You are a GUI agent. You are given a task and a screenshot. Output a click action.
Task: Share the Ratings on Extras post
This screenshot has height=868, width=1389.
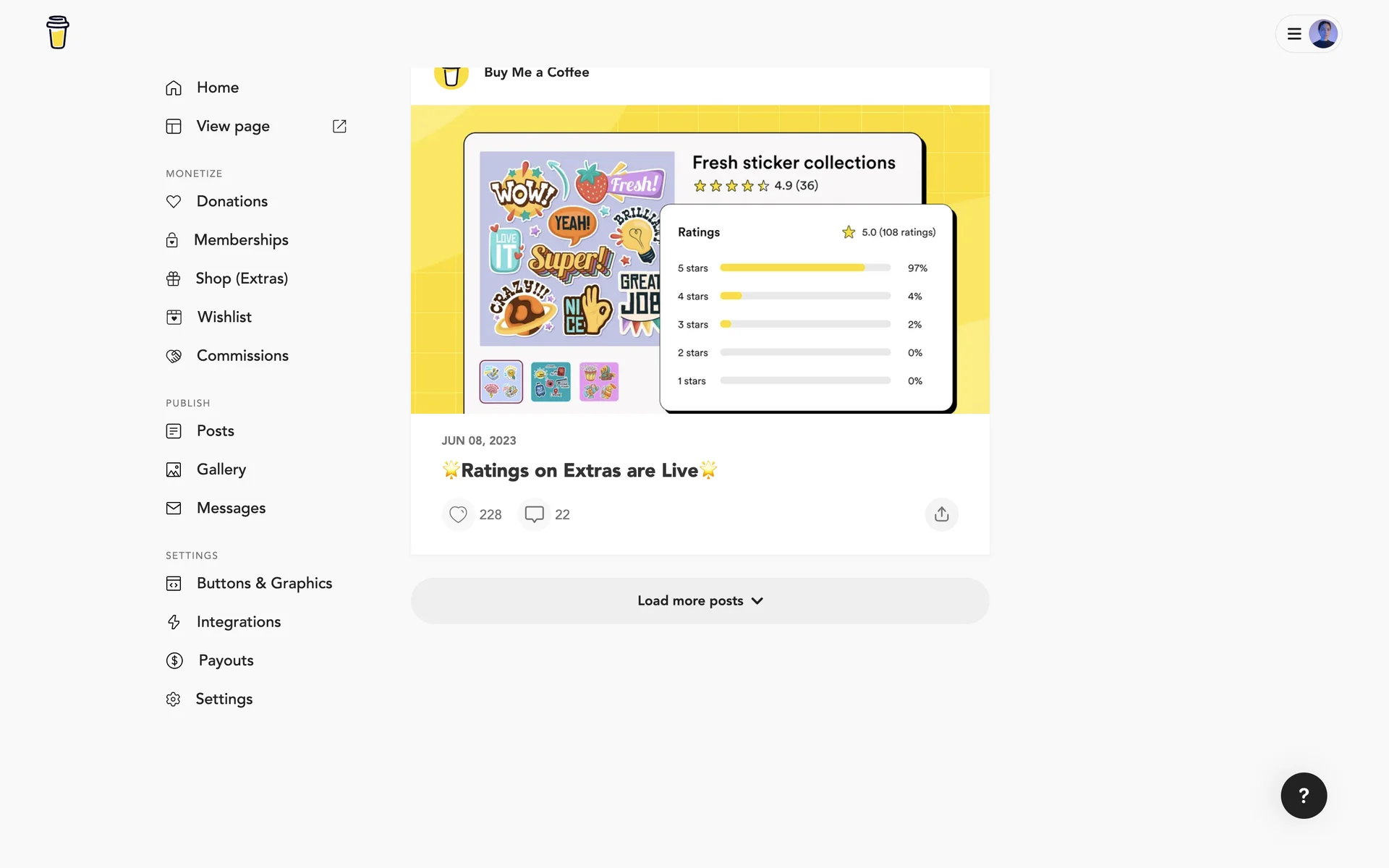tap(941, 514)
